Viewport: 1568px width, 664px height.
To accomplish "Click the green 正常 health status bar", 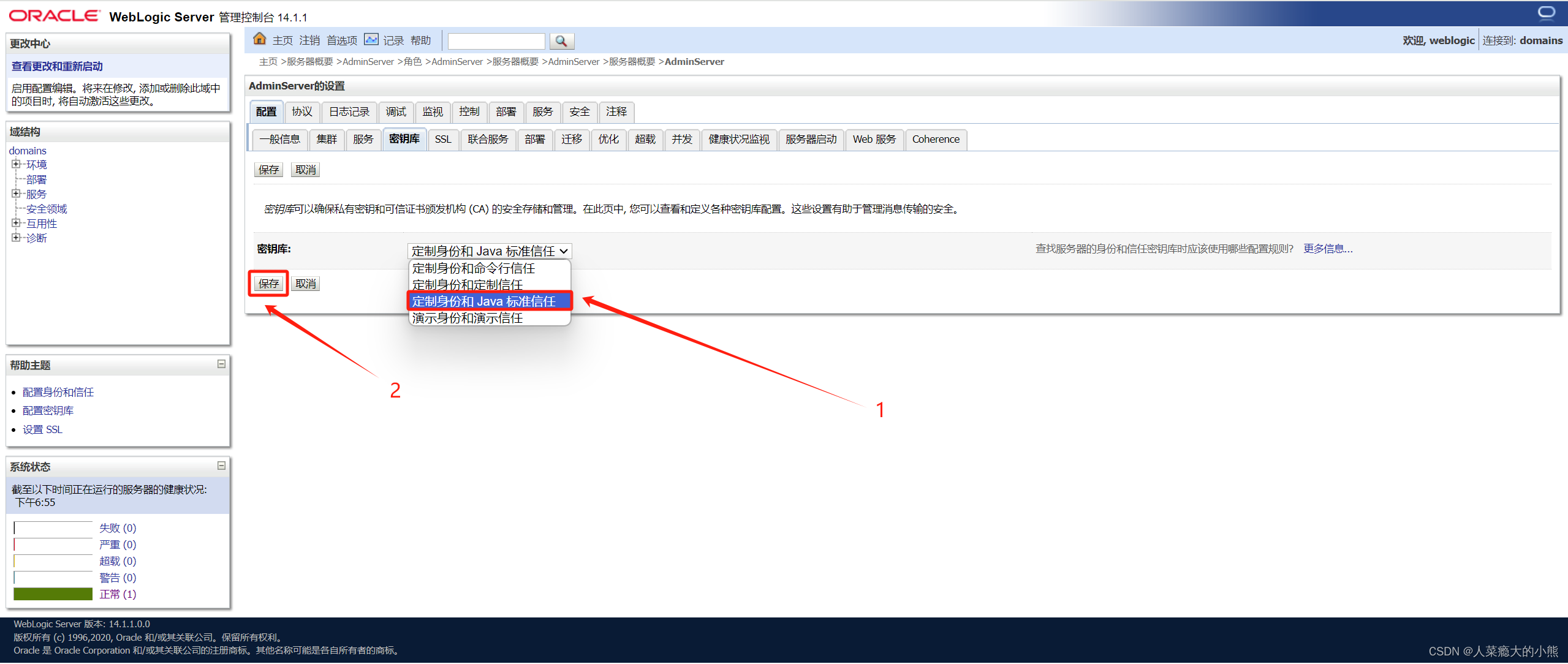I will pyautogui.click(x=52, y=594).
